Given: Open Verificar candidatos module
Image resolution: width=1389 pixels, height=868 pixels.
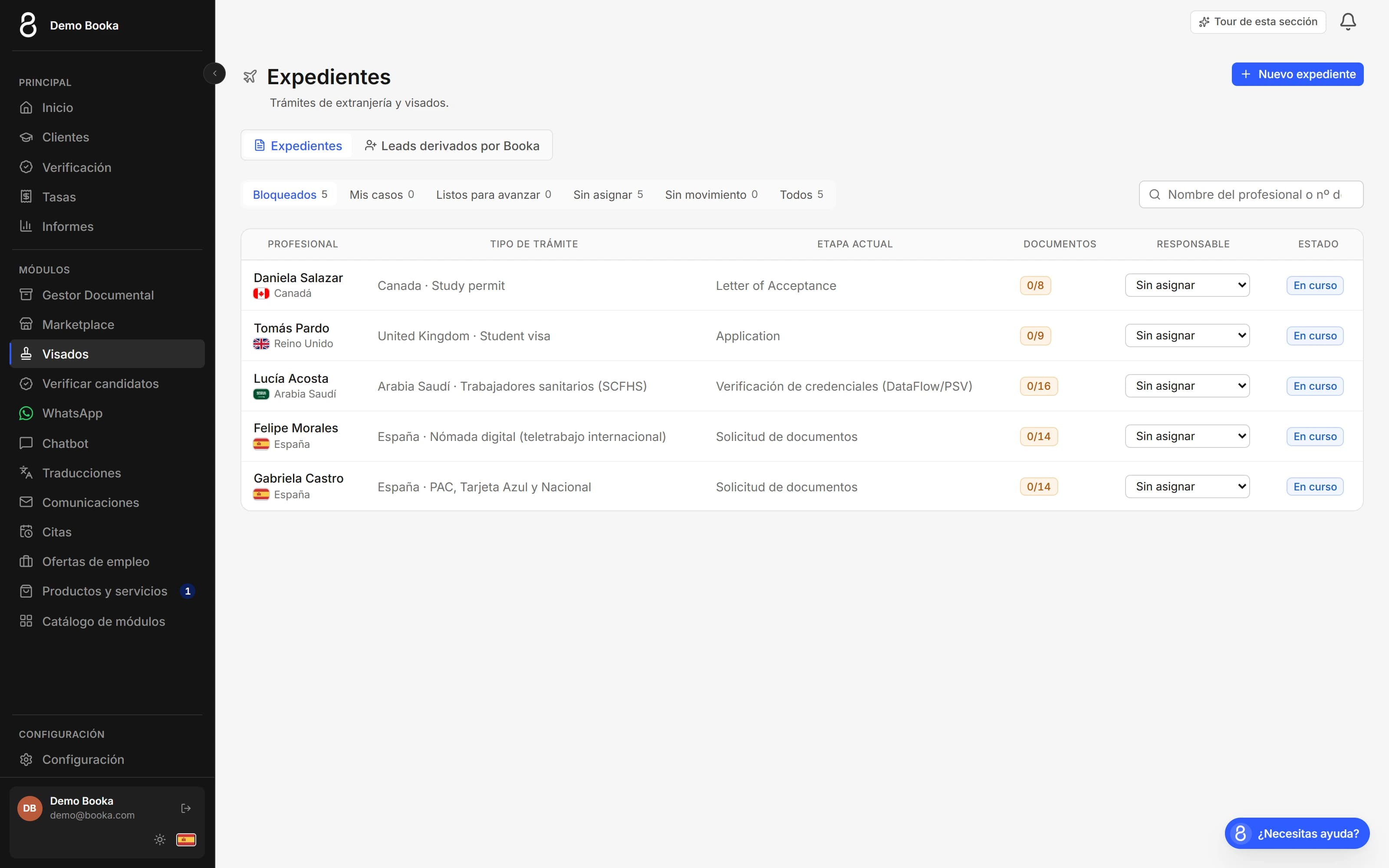Looking at the screenshot, I should [x=107, y=384].
